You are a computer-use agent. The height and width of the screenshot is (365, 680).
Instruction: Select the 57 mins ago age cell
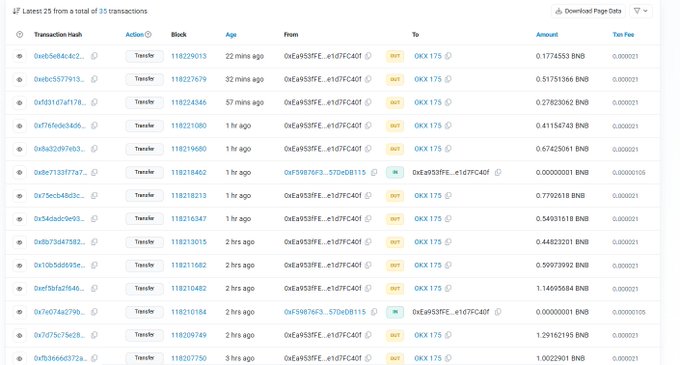(245, 102)
